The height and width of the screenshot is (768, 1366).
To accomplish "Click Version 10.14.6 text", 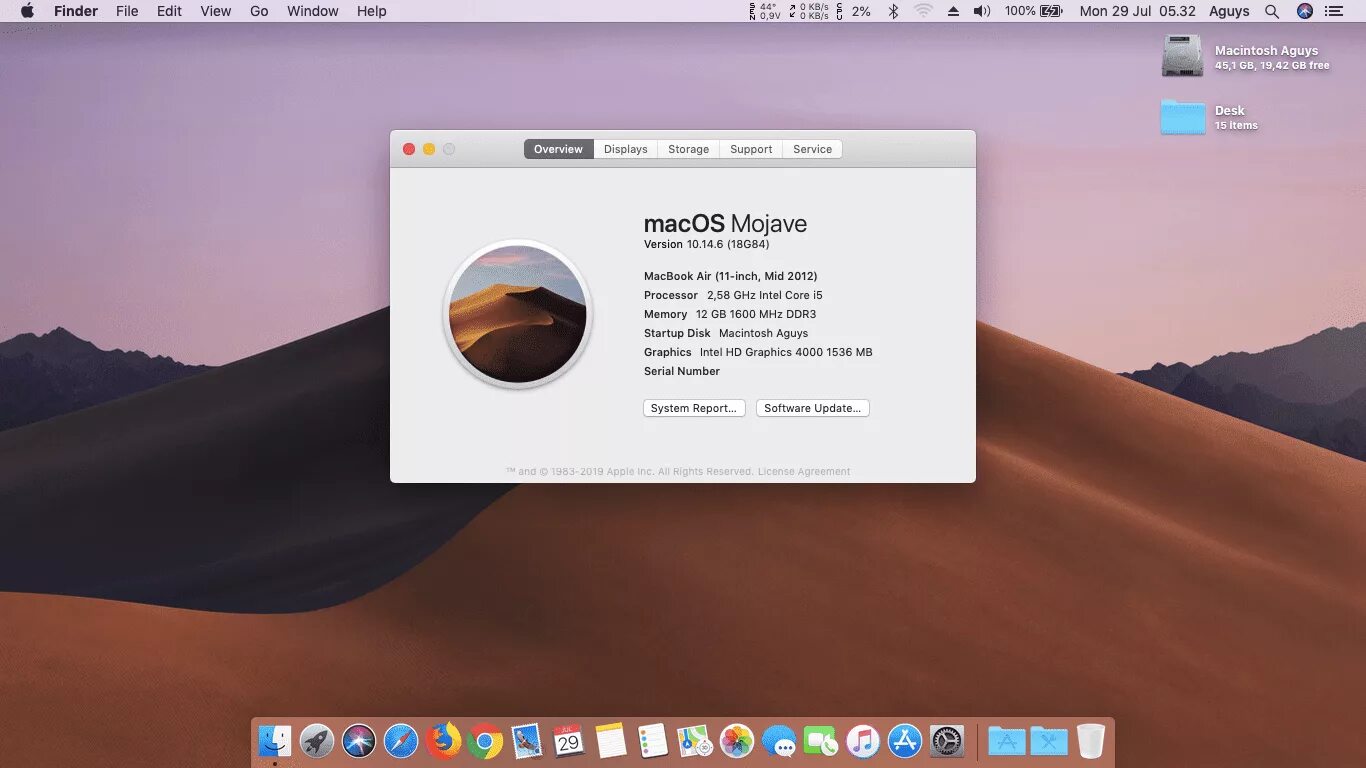I will (x=707, y=244).
